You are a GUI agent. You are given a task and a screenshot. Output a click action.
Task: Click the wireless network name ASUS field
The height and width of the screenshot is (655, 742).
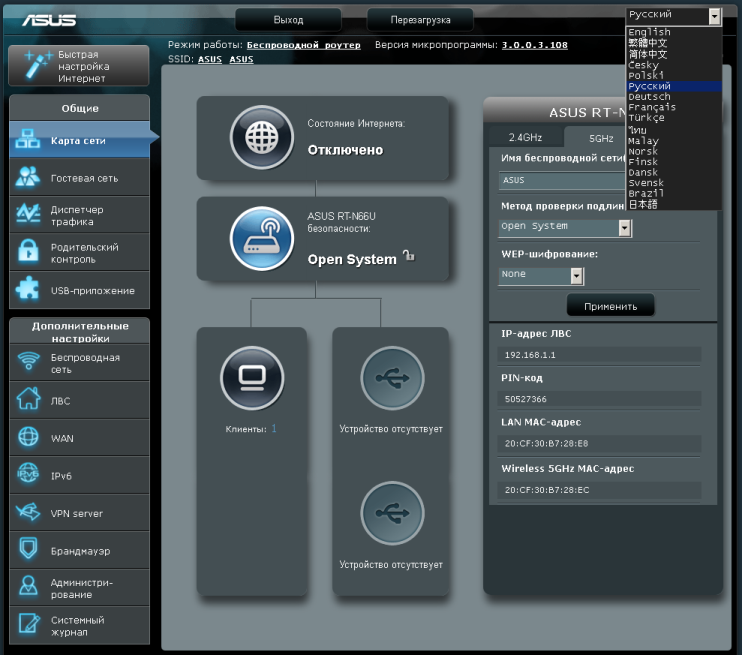point(562,180)
